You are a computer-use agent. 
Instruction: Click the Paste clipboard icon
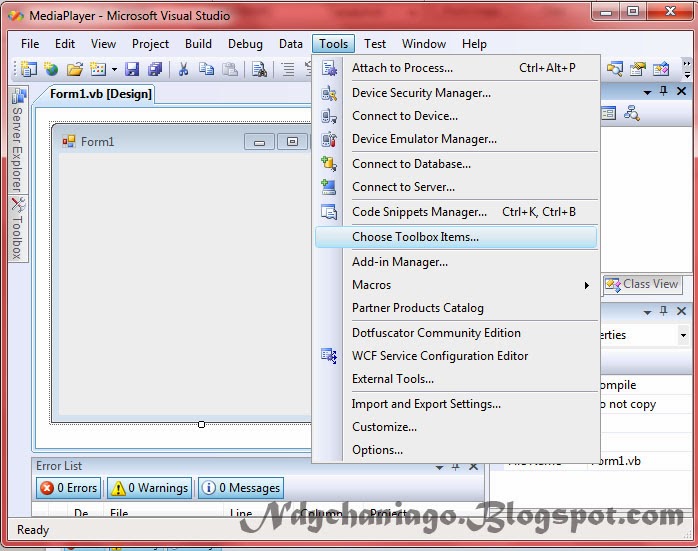coord(230,69)
